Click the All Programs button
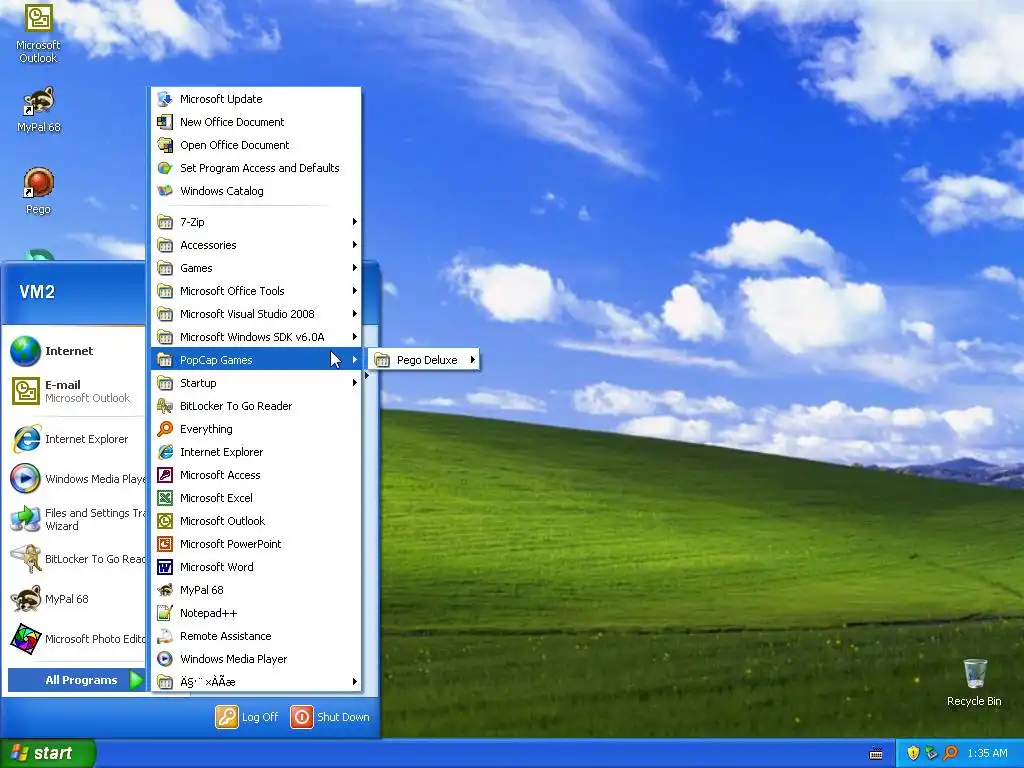Image resolution: width=1024 pixels, height=768 pixels. 76,680
